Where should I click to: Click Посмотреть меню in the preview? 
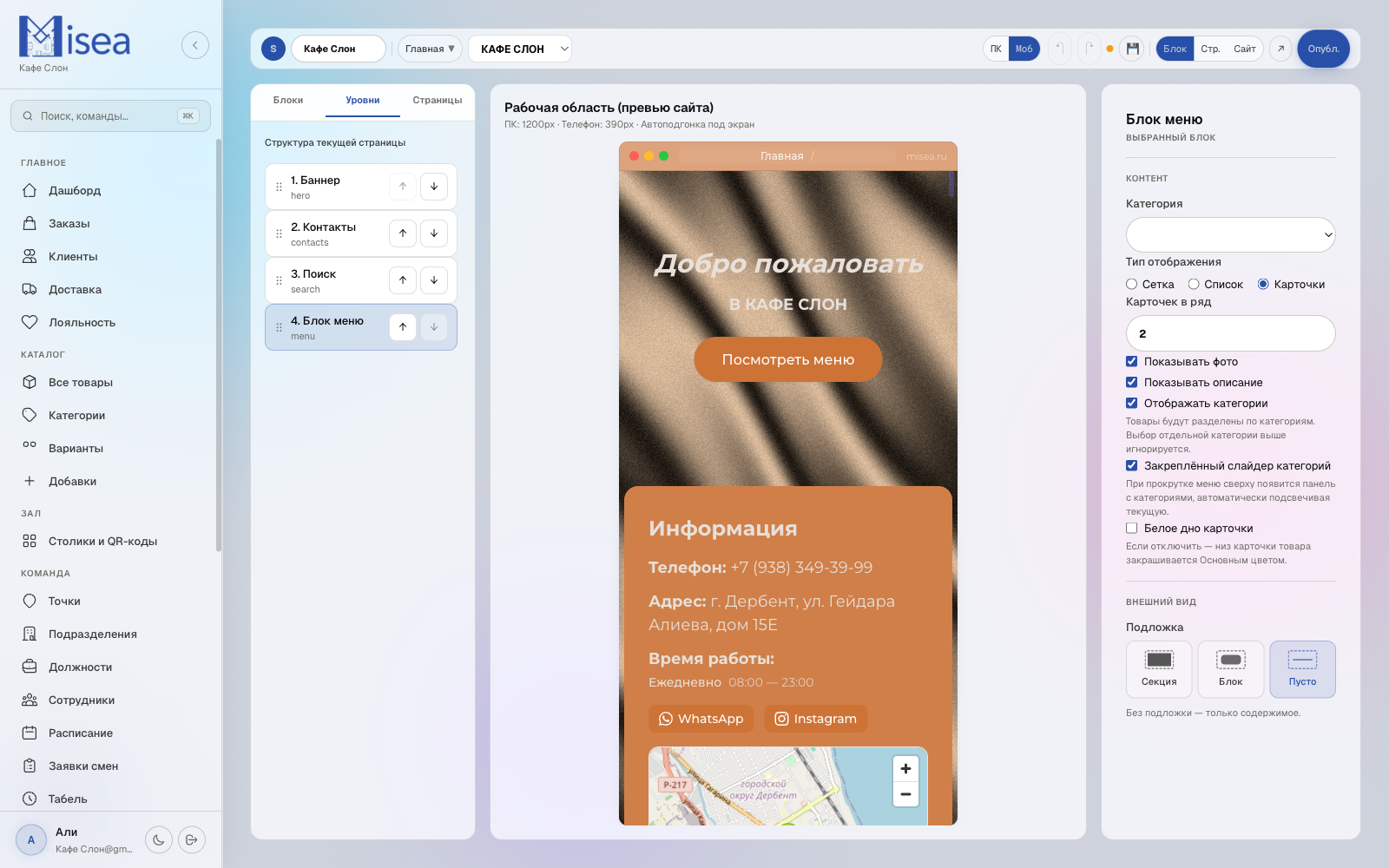click(787, 358)
